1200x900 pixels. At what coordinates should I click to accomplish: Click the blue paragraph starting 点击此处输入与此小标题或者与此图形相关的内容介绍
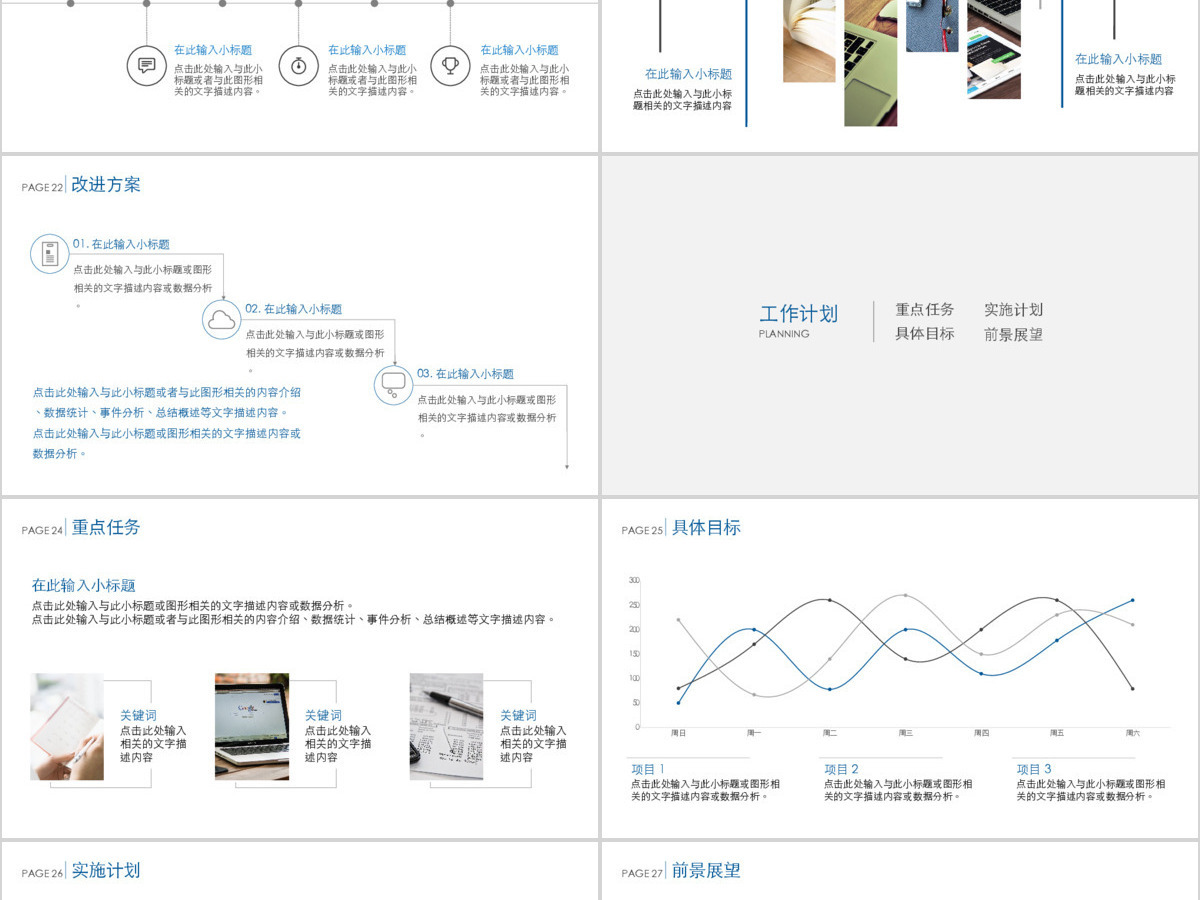[167, 402]
